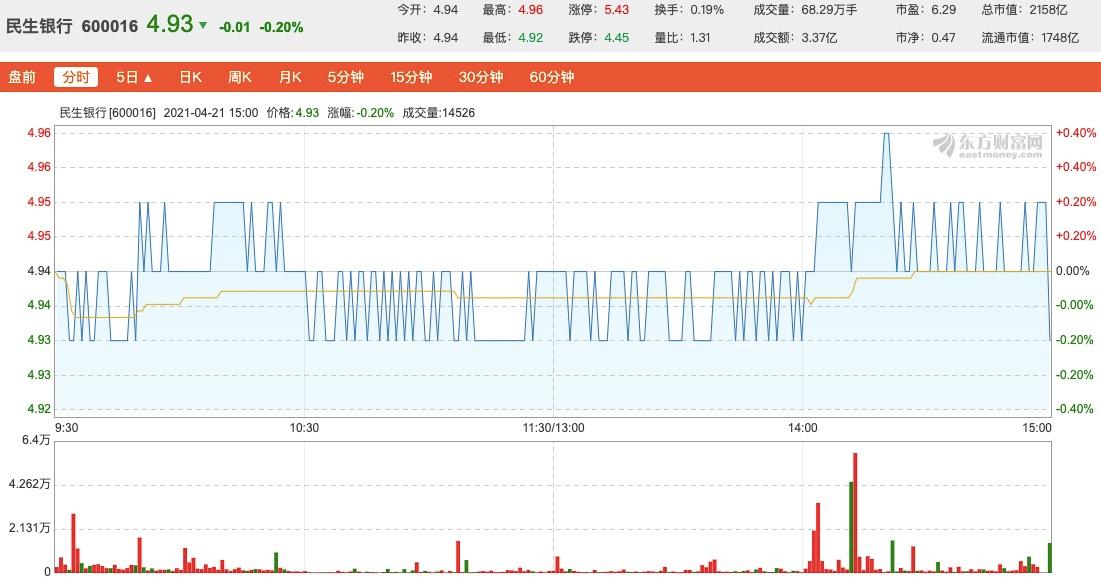Image resolution: width=1101 pixels, height=579 pixels.
Task: Open the 日K daily candlestick view
Action: coord(190,77)
